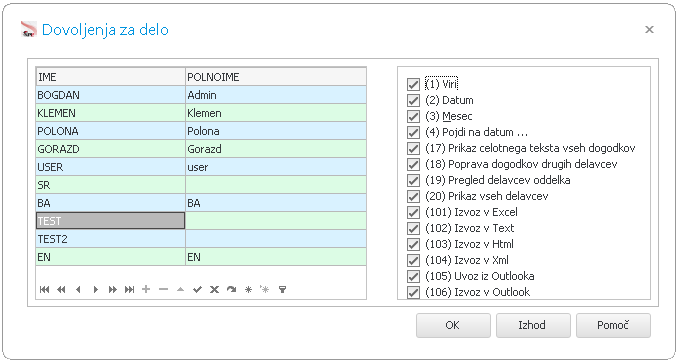The width and height of the screenshot is (678, 362).
Task: Uncheck the (2) Datum permission
Action: (413, 100)
